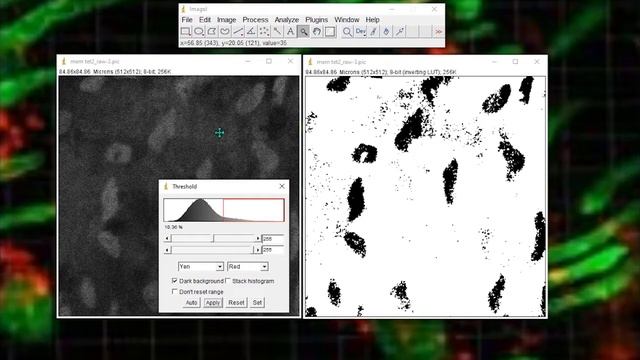Select the Flood Fill bucket tool

[x=387, y=31]
